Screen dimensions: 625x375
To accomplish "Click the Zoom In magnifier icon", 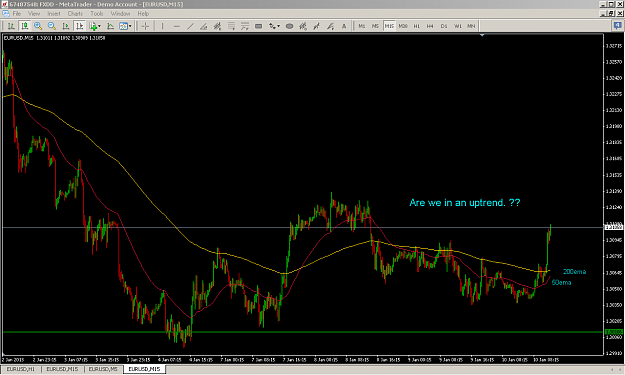I will click(x=38, y=26).
